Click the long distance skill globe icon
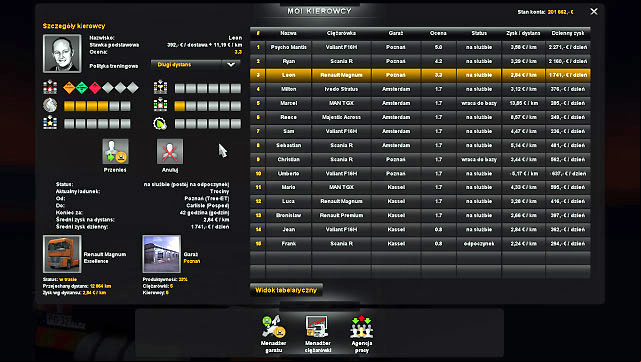The image size is (641, 362). (50, 105)
